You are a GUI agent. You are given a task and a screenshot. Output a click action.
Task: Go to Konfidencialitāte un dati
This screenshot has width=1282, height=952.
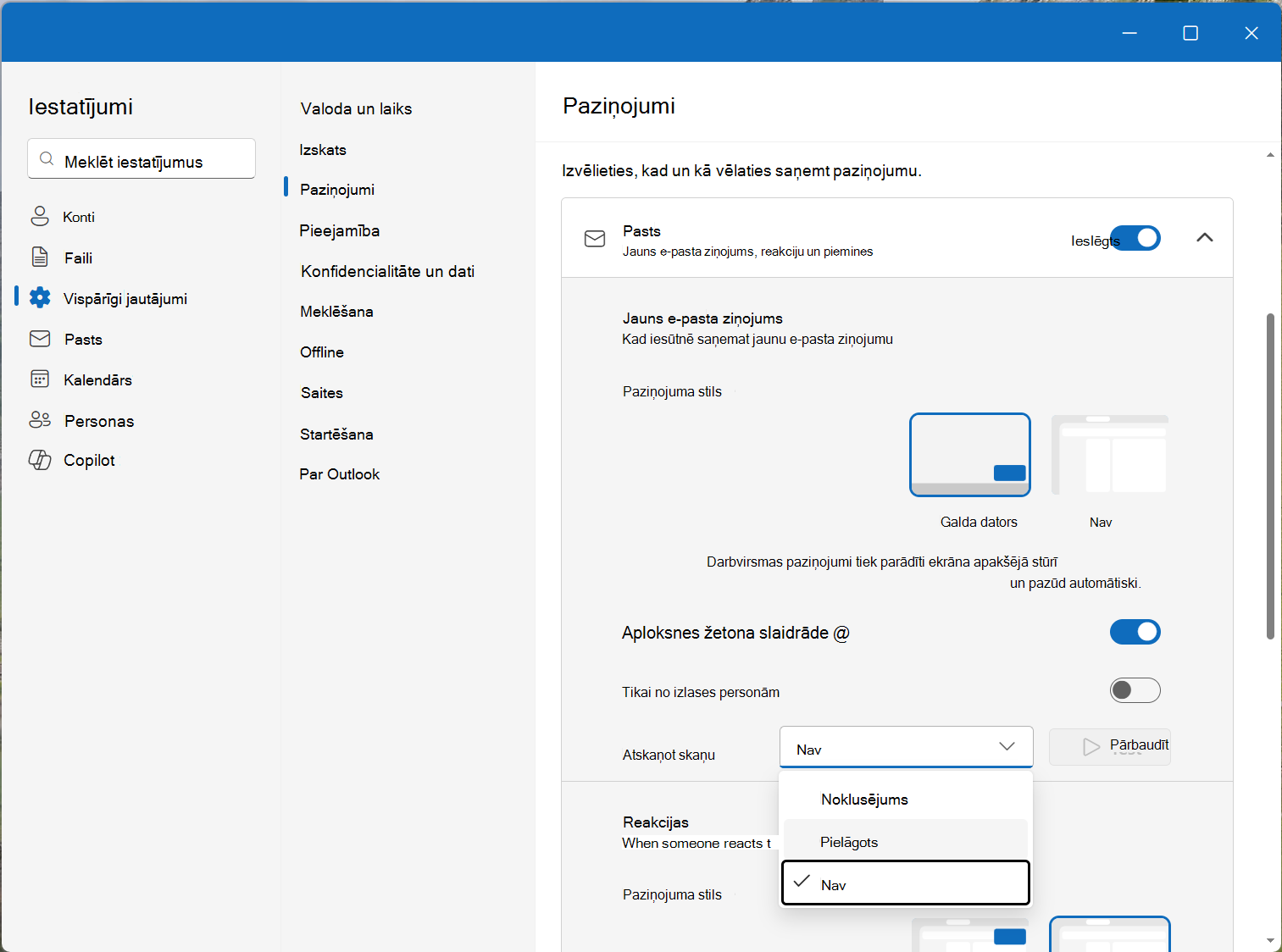pos(387,271)
